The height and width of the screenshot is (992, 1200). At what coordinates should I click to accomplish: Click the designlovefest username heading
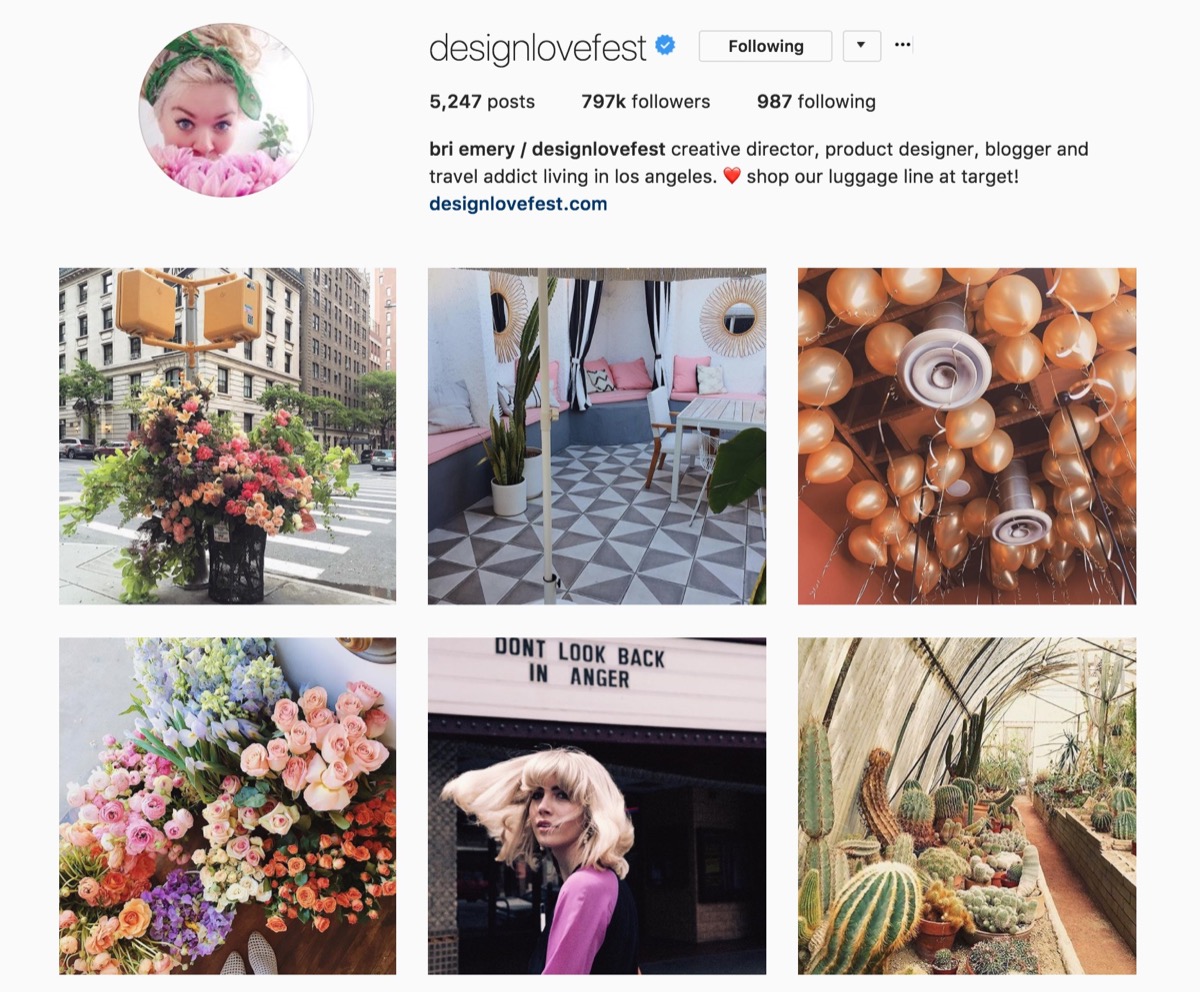[538, 47]
